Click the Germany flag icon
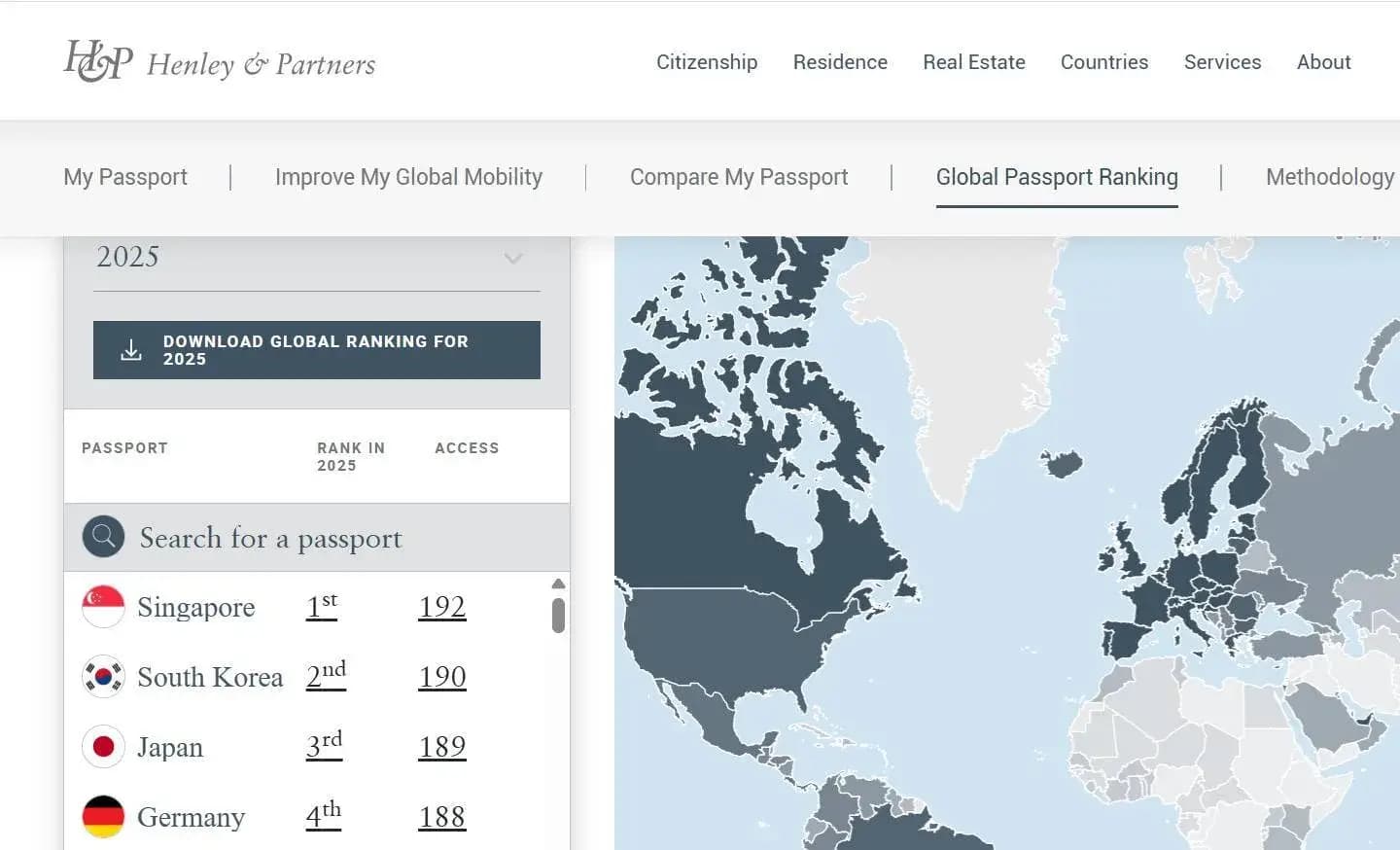The width and height of the screenshot is (1400, 850). [103, 817]
